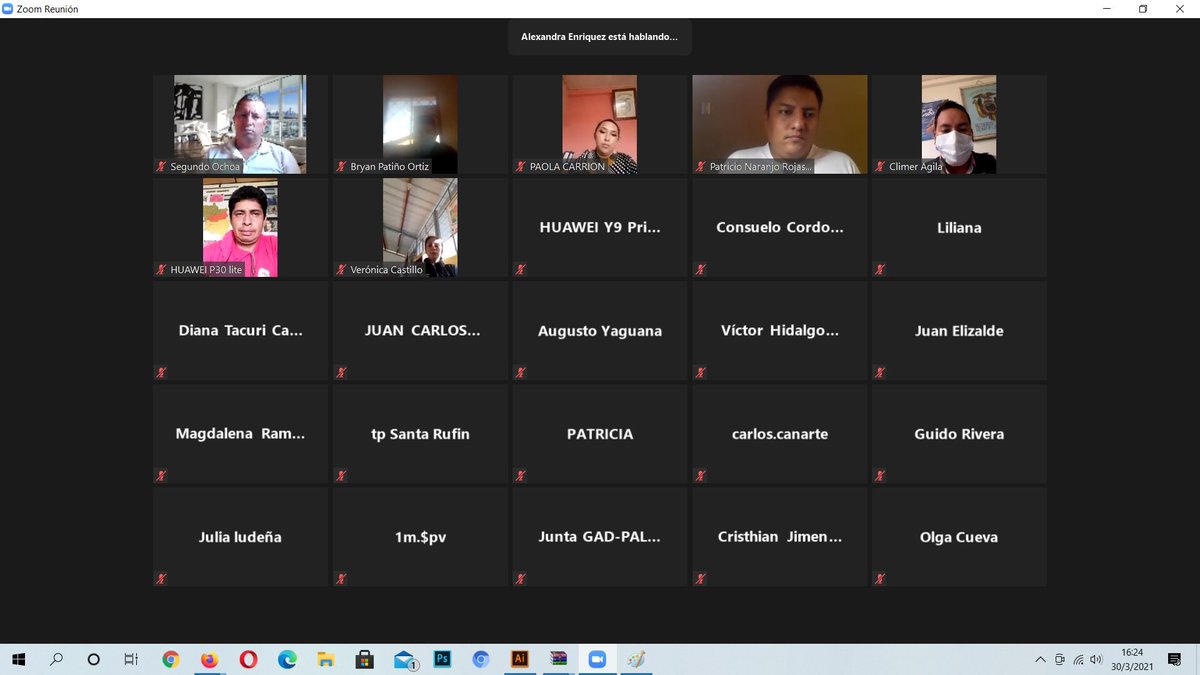Click the muted mic icon on JUAN CARLOS tile

coord(341,372)
